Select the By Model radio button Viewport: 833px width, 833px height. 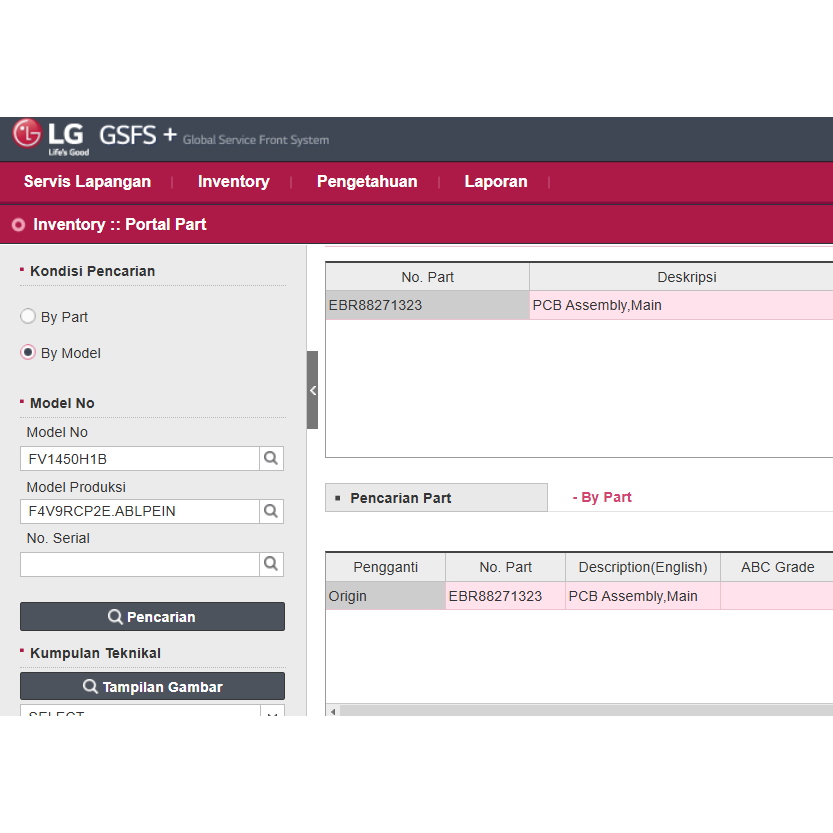coord(28,353)
